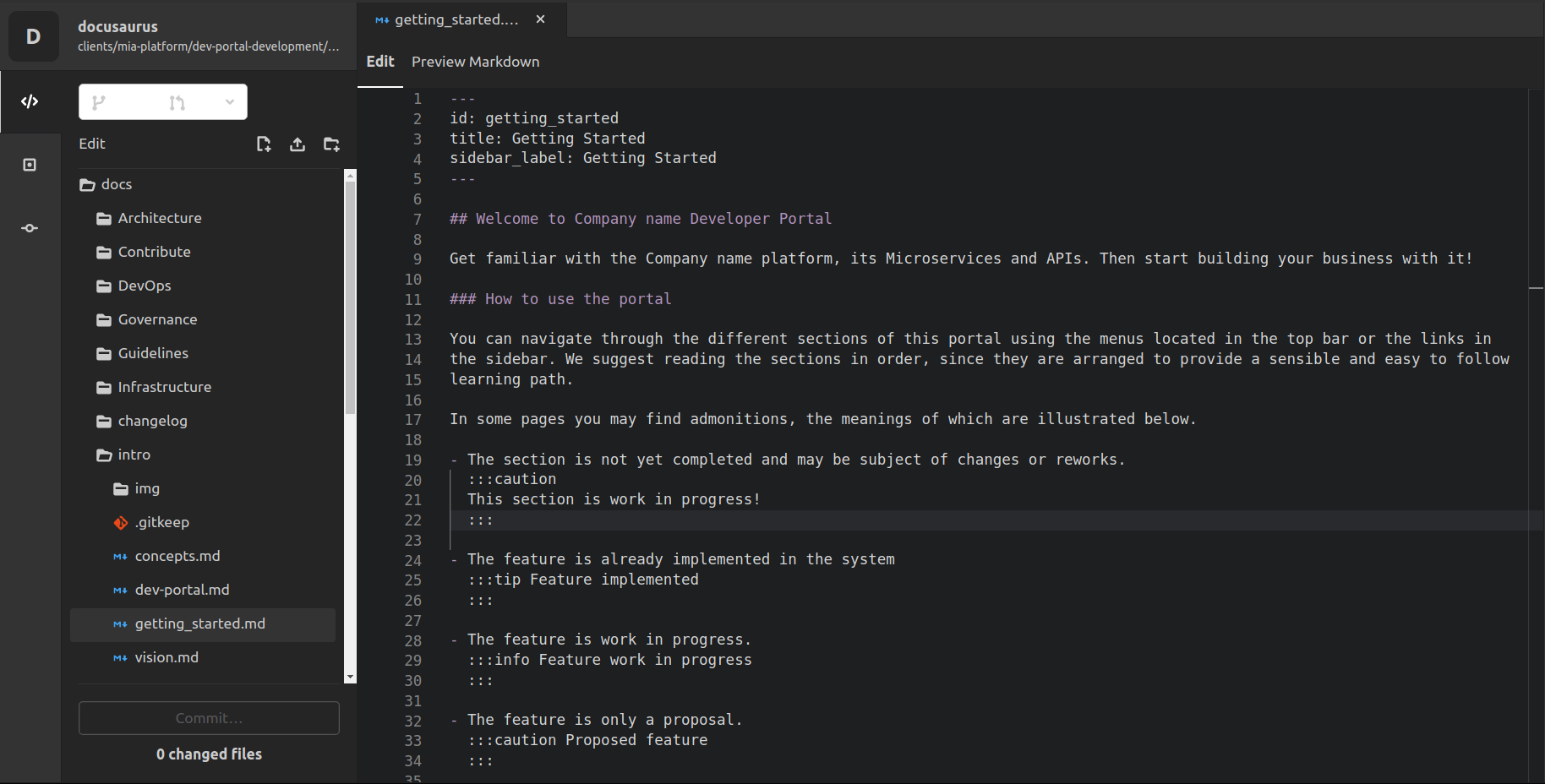Open the commits panel icon
Image resolution: width=1545 pixels, height=784 pixels.
pos(30,227)
